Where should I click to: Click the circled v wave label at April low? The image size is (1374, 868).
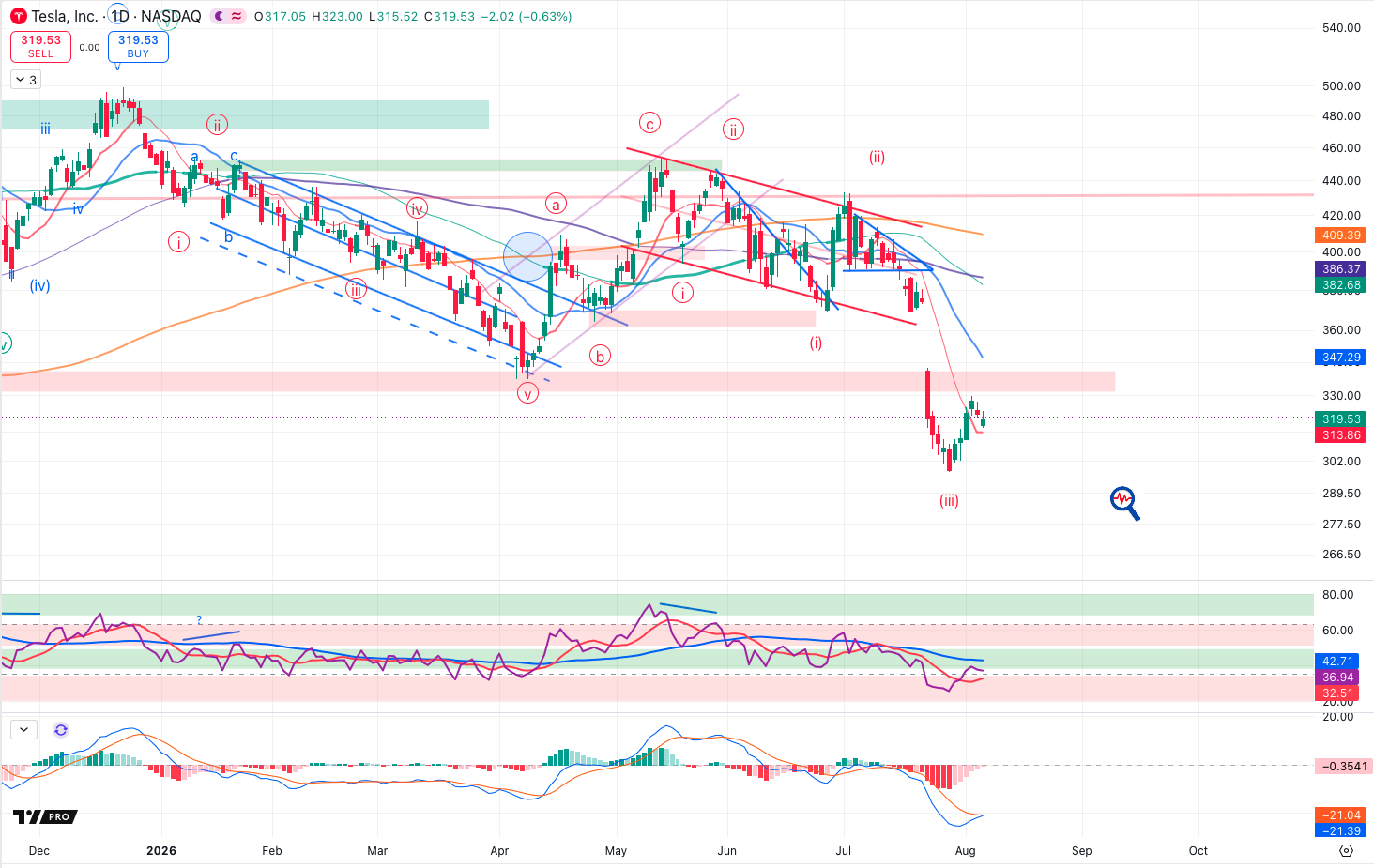[527, 393]
